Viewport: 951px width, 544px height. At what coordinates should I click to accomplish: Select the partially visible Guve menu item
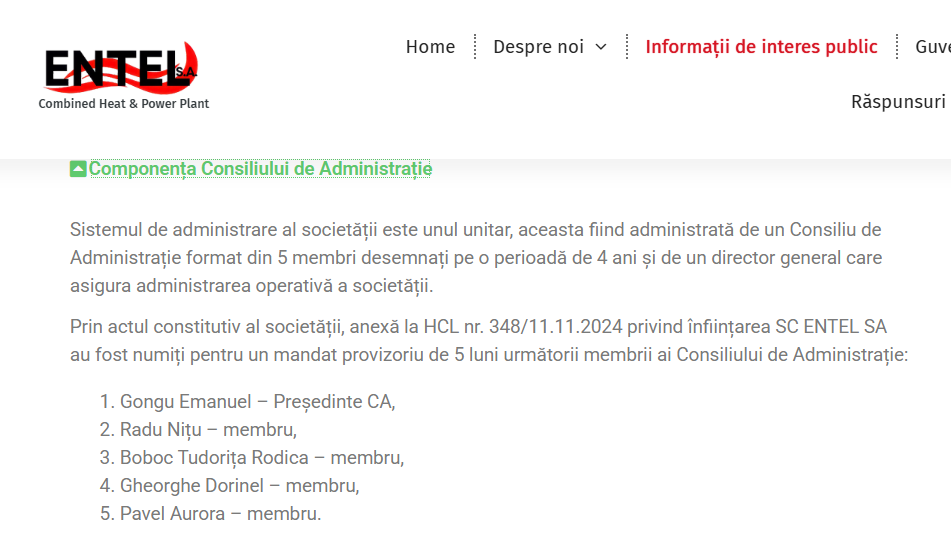(933, 47)
